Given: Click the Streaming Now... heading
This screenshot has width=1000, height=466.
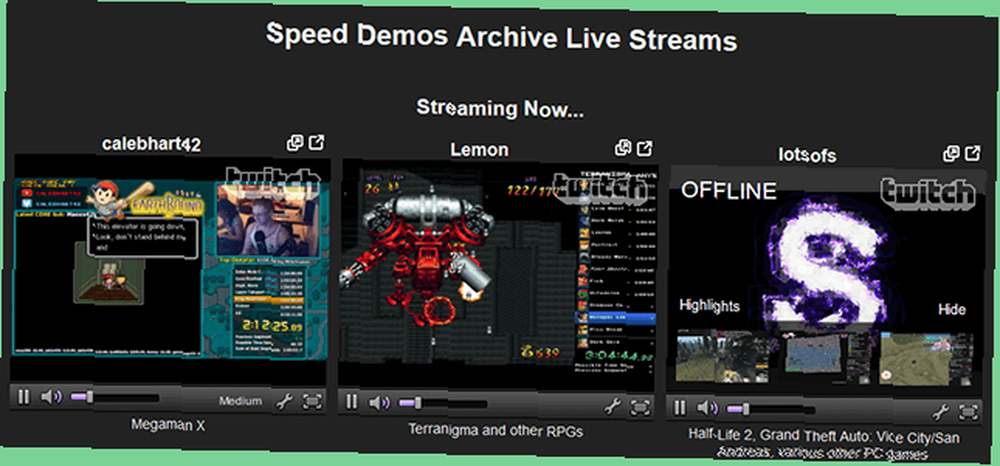Looking at the screenshot, I should [x=500, y=108].
